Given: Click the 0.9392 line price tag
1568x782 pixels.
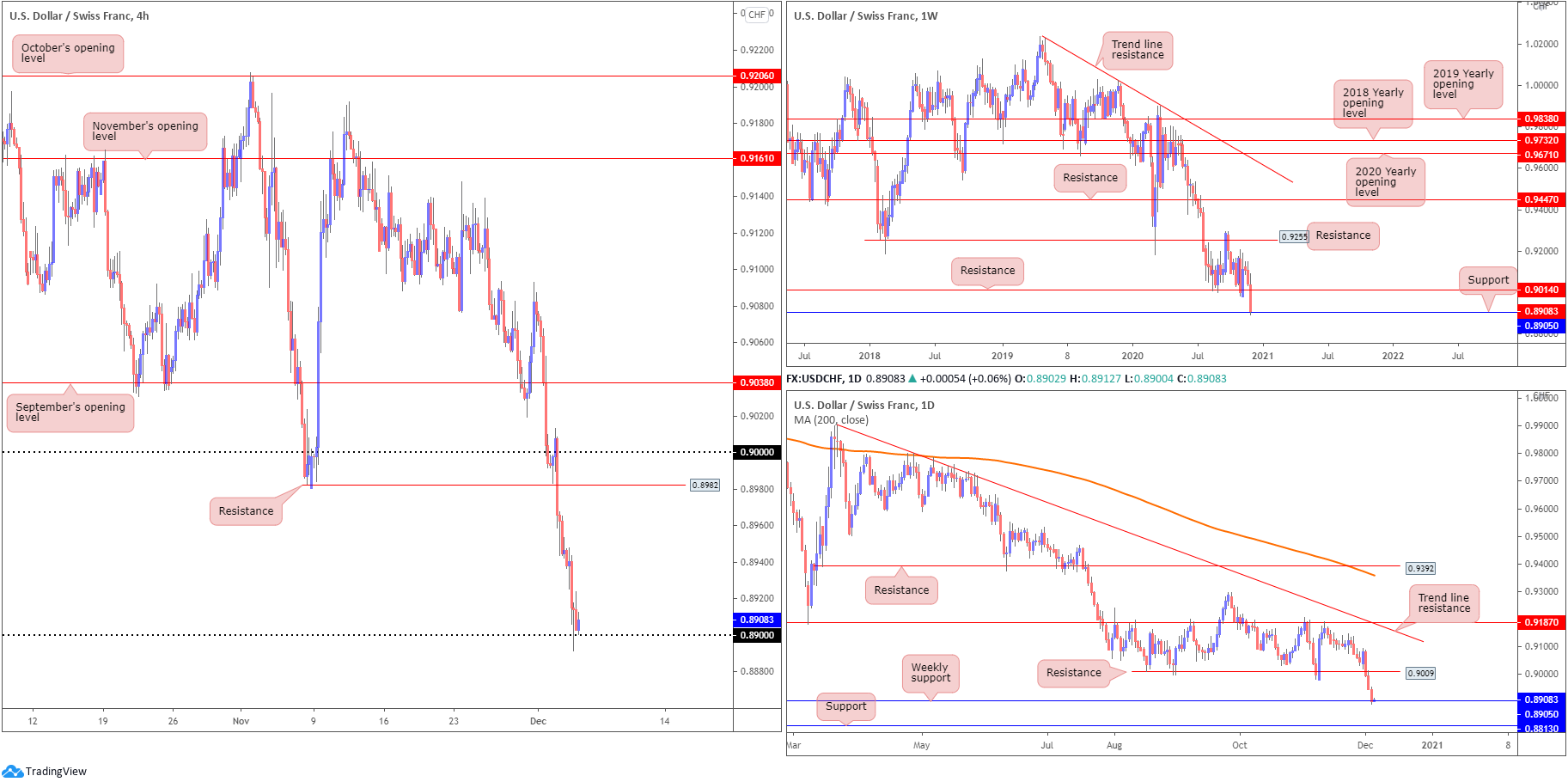Looking at the screenshot, I should pyautogui.click(x=1420, y=569).
